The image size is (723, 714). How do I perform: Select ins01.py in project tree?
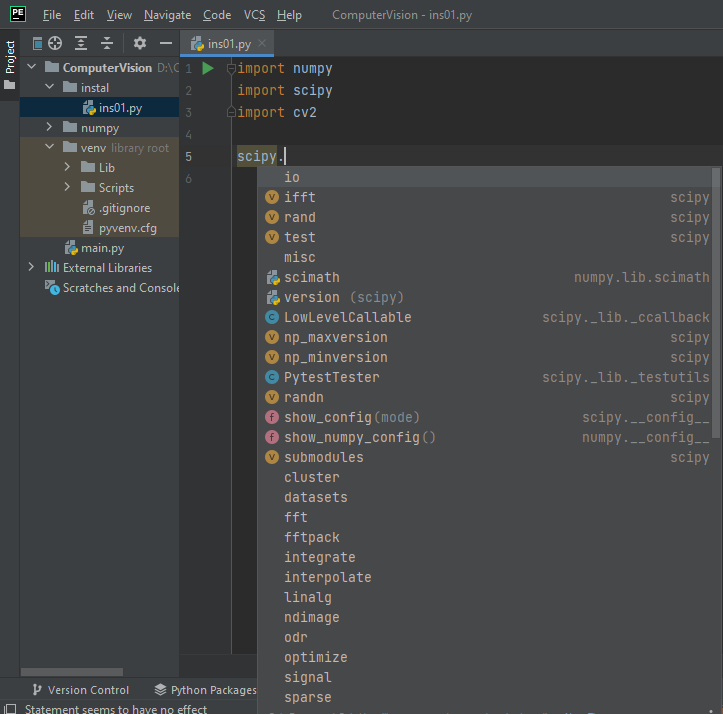[x=99, y=107]
